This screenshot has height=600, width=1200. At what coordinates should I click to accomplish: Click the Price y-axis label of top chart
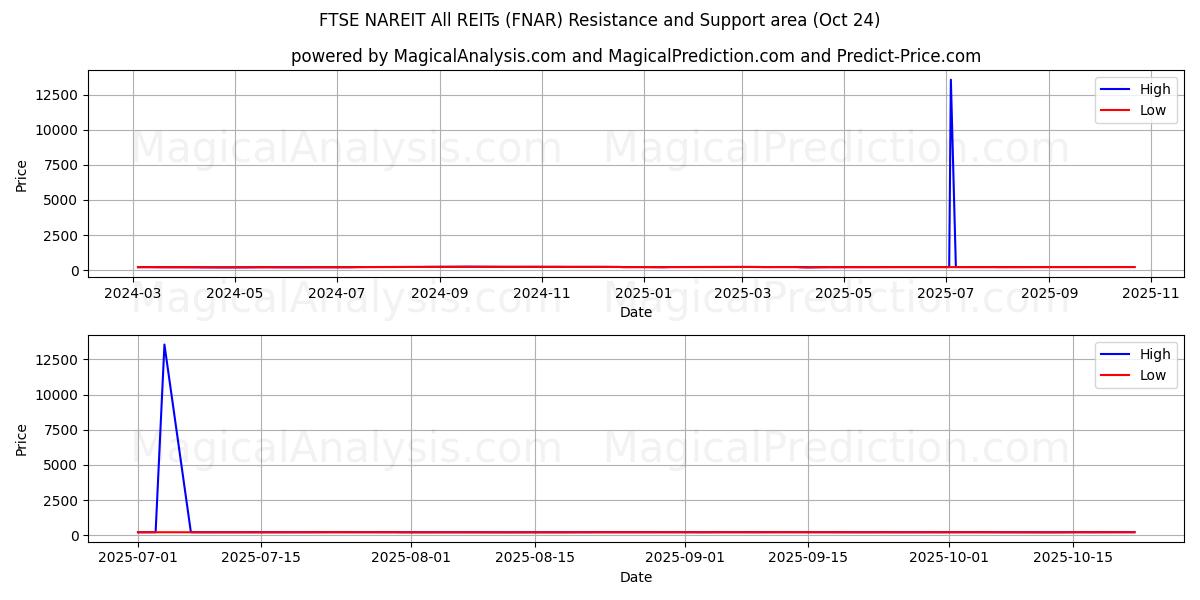22,176
